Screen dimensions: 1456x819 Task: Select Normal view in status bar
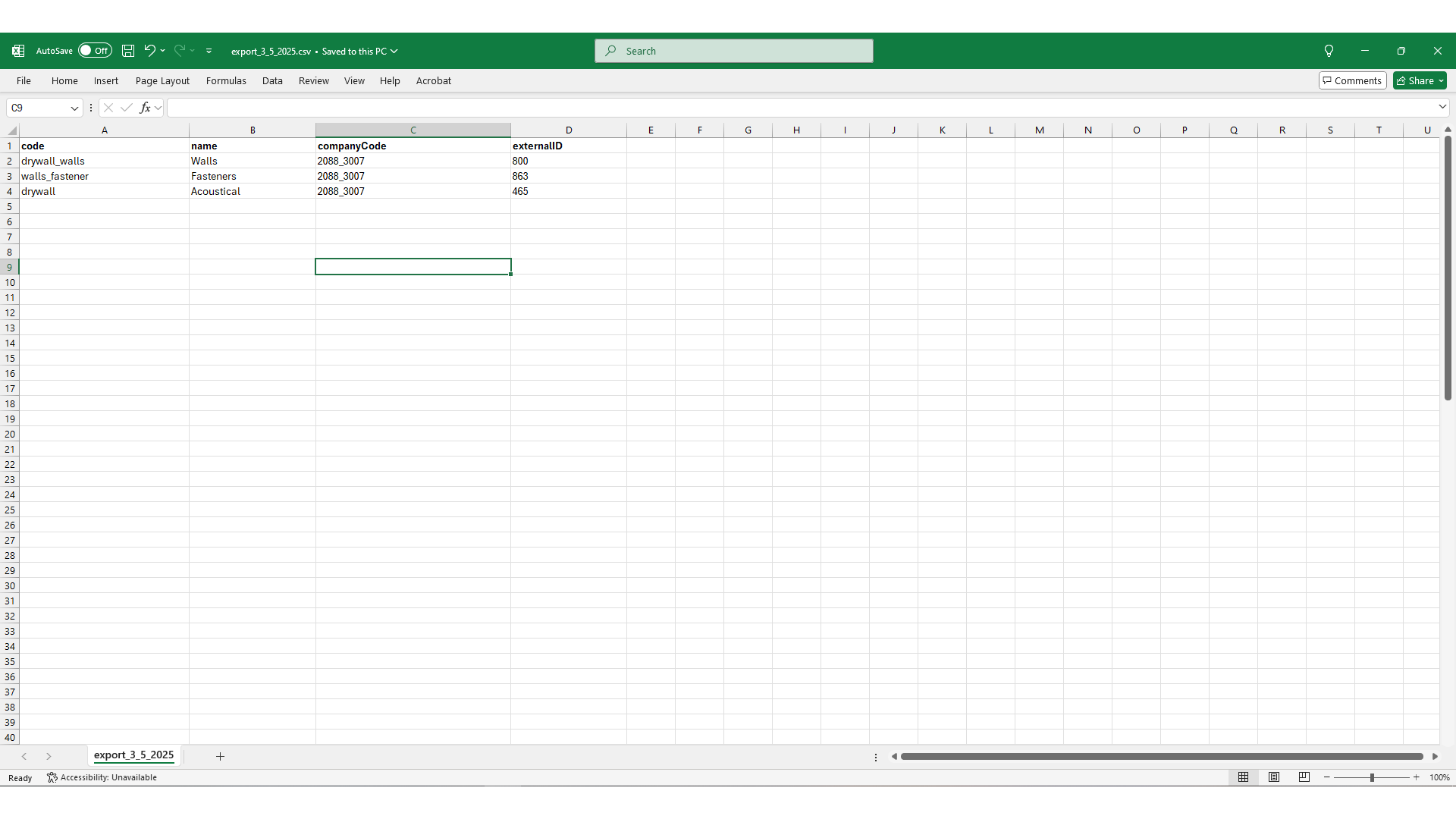click(x=1244, y=777)
